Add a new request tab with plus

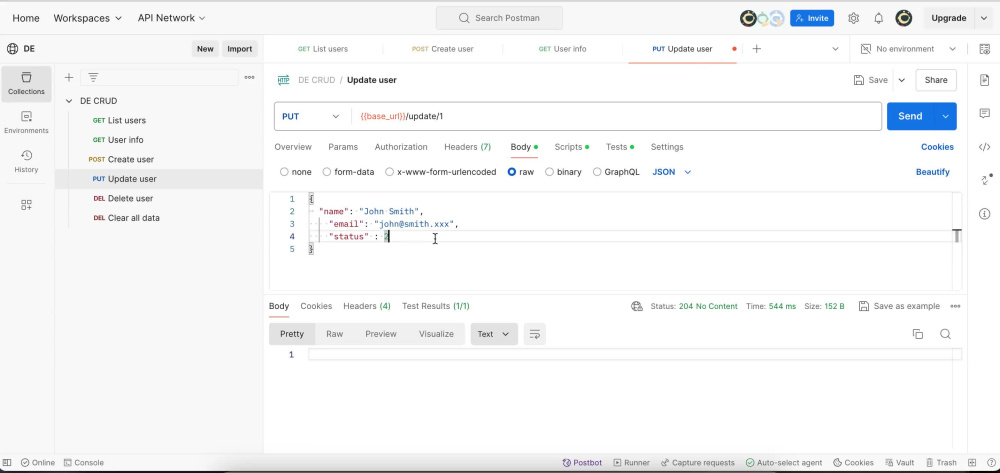pyautogui.click(x=756, y=49)
